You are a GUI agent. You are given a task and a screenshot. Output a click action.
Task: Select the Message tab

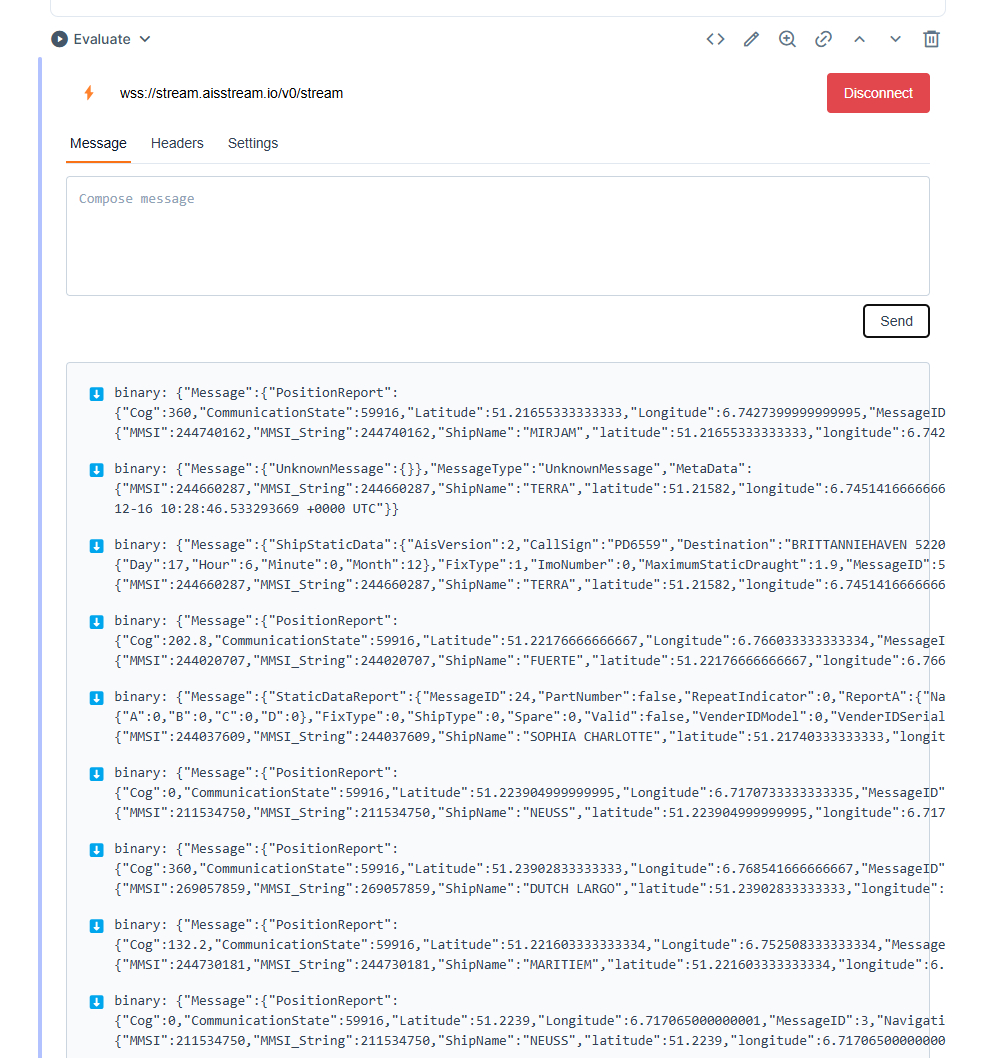click(98, 143)
